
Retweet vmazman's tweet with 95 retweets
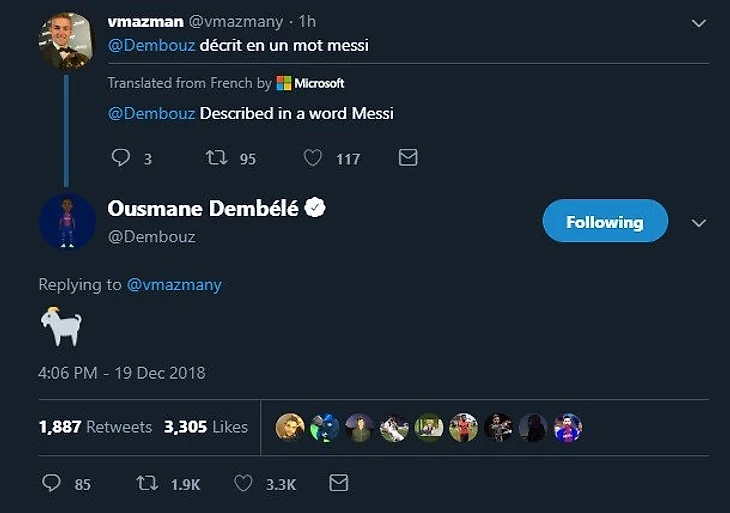point(216,158)
